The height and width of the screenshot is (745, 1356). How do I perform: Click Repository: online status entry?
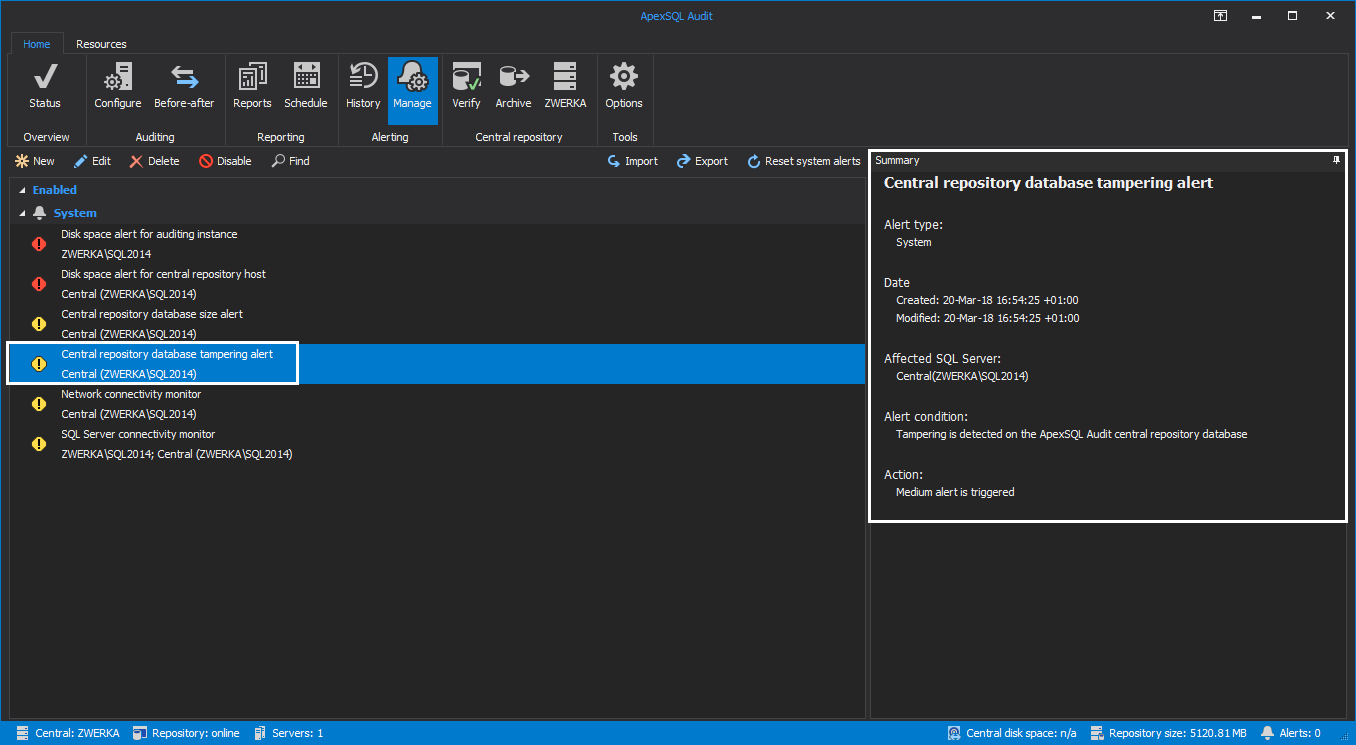(186, 733)
